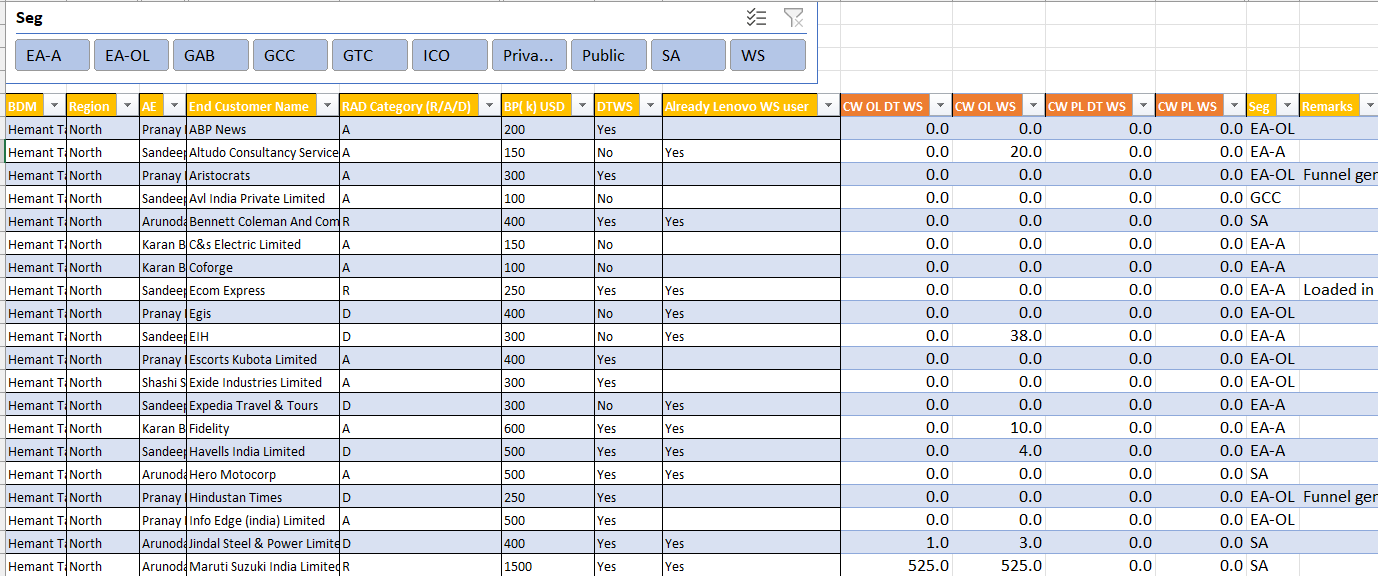Screen dimensions: 1378x576
Task: Select the Seg slicer title header
Action: pyautogui.click(x=30, y=18)
